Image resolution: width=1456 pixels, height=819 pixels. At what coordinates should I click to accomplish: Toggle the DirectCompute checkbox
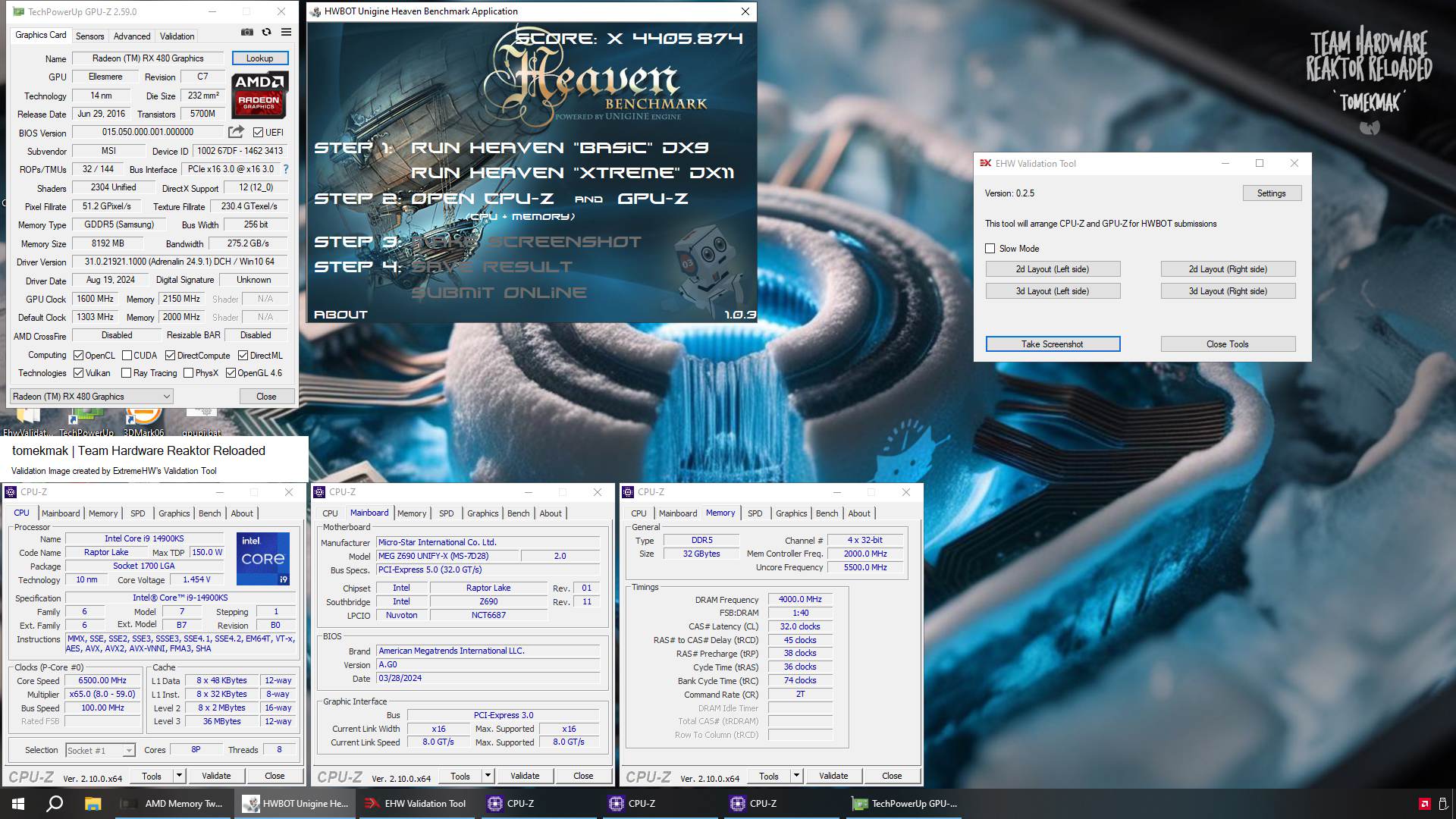(170, 356)
